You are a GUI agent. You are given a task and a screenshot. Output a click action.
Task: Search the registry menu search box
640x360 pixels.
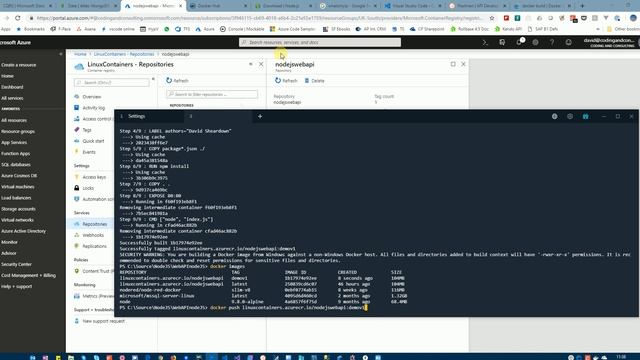pos(112,82)
